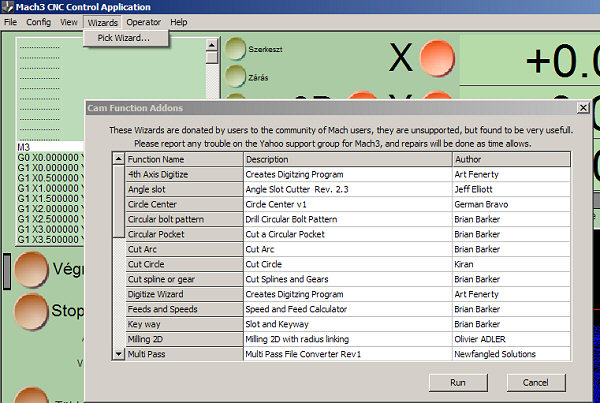600x403 pixels.
Task: Click the 'G1 X1.000000' G-code line
Action: click(50, 188)
